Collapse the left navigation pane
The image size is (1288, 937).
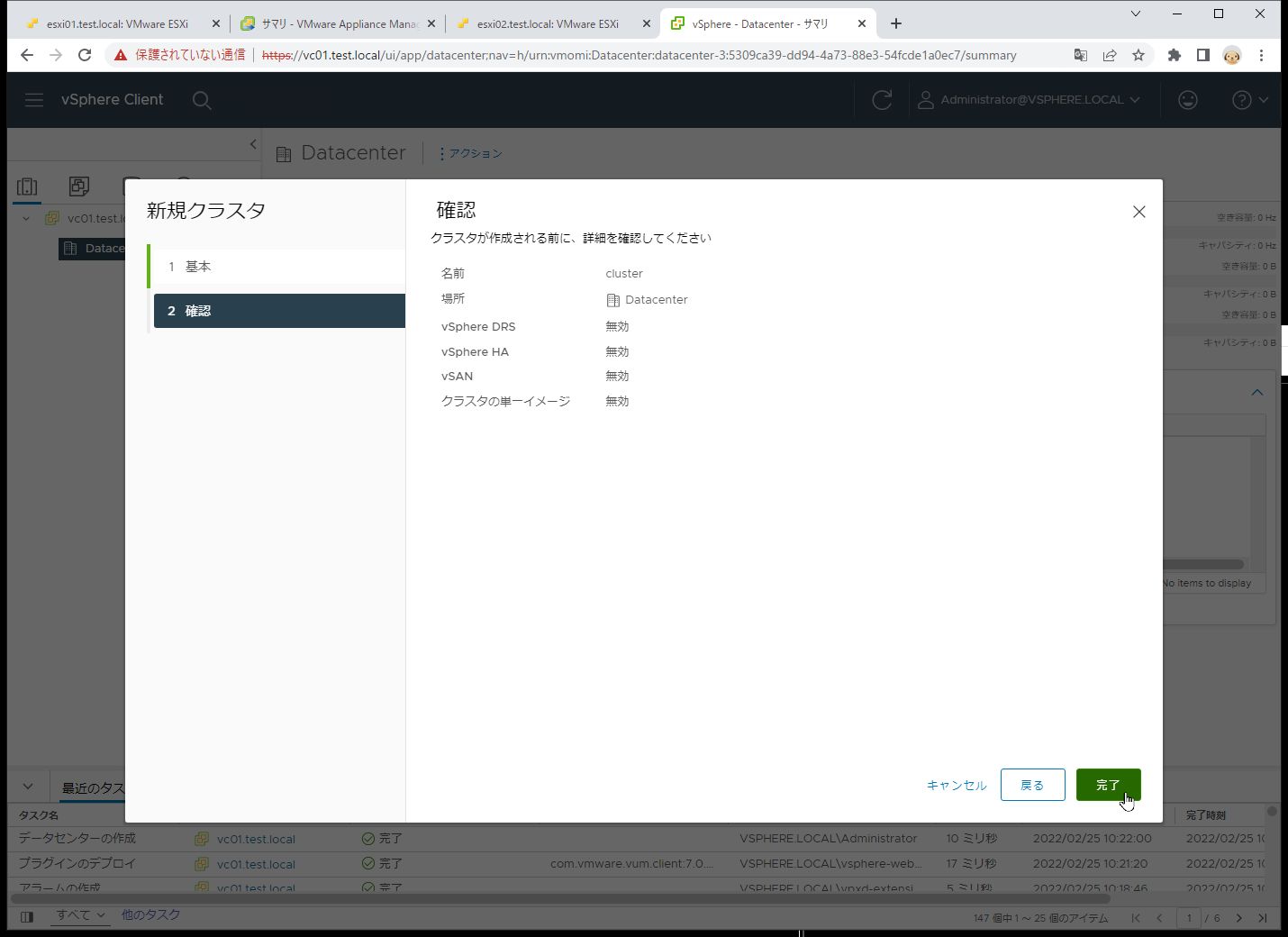(x=253, y=144)
